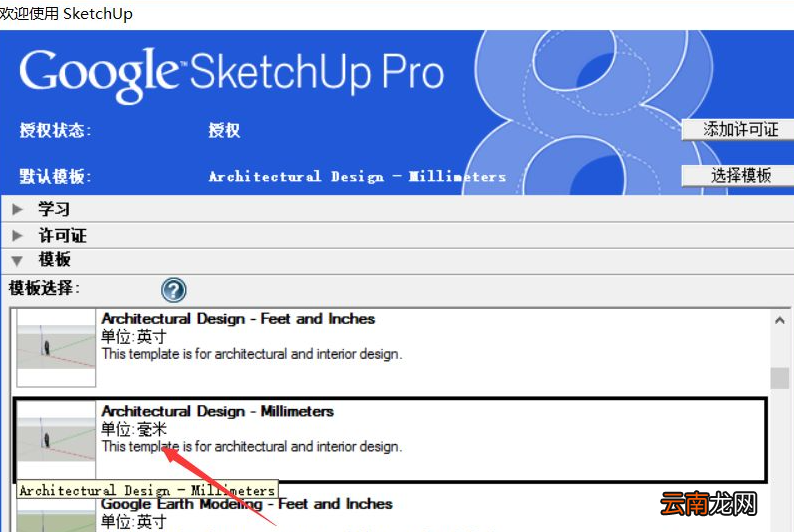
Task: Expand the 许可证 section arrow
Action: coord(17,235)
